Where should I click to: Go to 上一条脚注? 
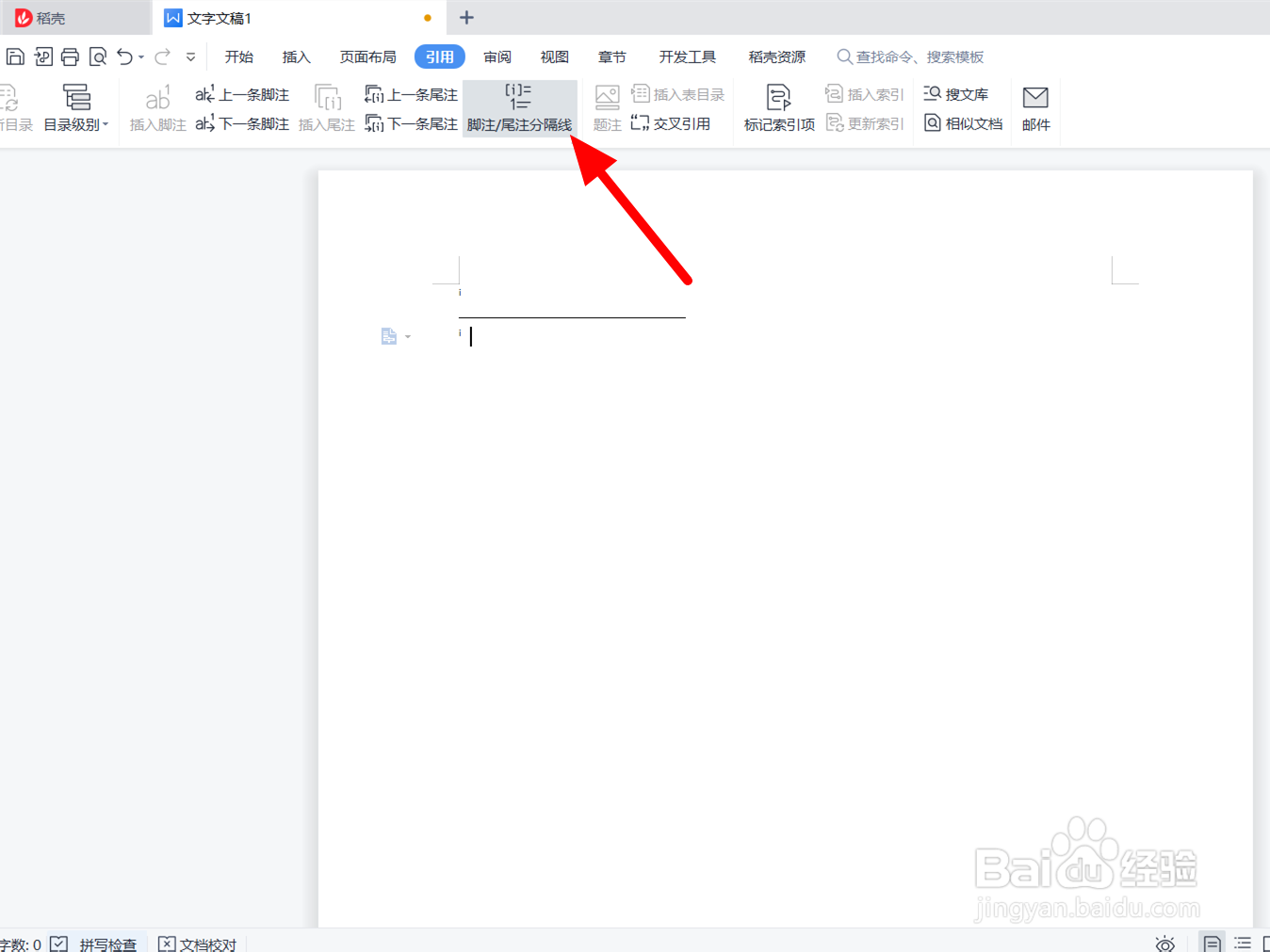click(x=242, y=94)
